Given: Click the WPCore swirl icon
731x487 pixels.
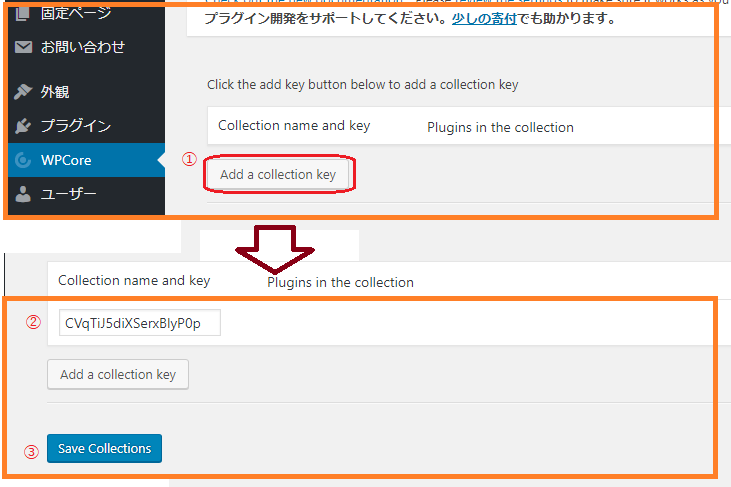Looking at the screenshot, I should tap(23, 160).
